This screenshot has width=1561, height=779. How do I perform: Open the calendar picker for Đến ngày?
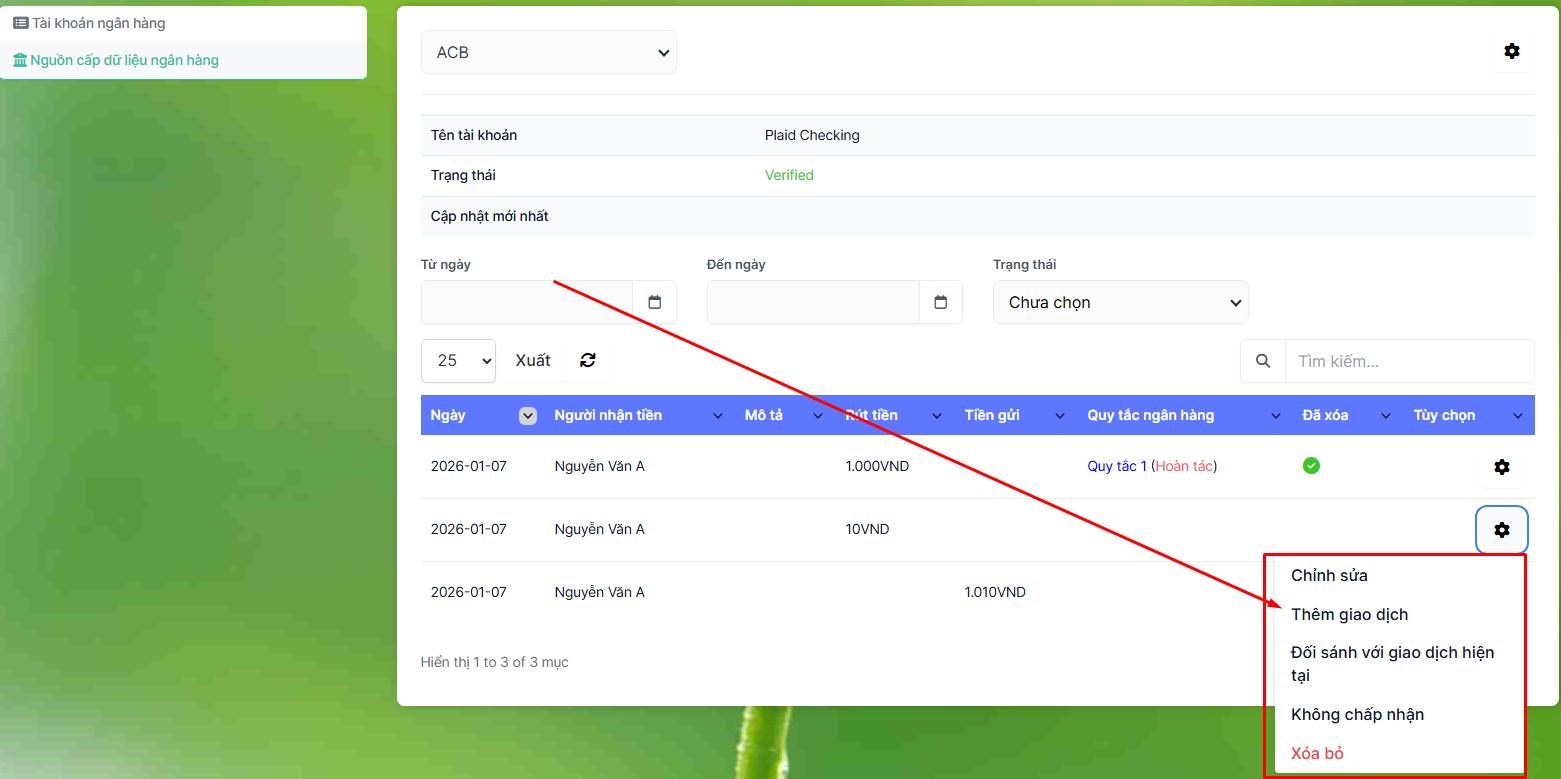(940, 302)
